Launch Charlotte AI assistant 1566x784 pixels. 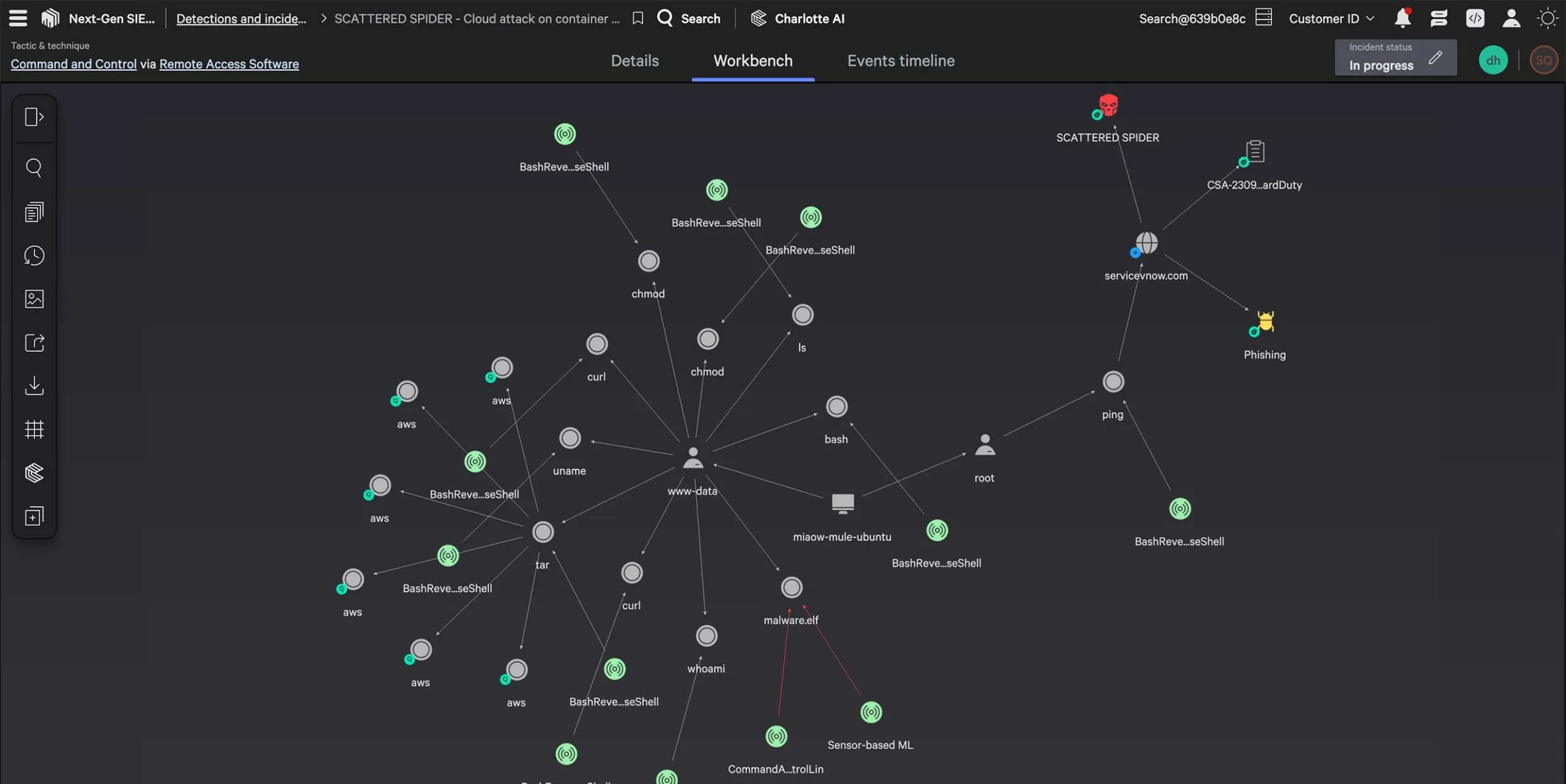[798, 18]
